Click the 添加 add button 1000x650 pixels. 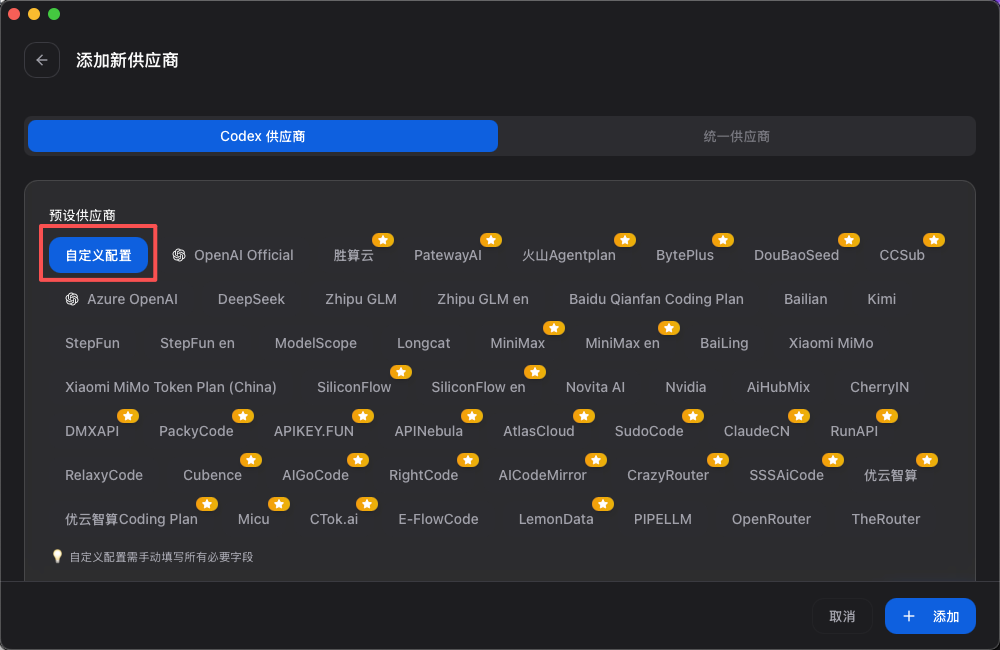pyautogui.click(x=930, y=616)
